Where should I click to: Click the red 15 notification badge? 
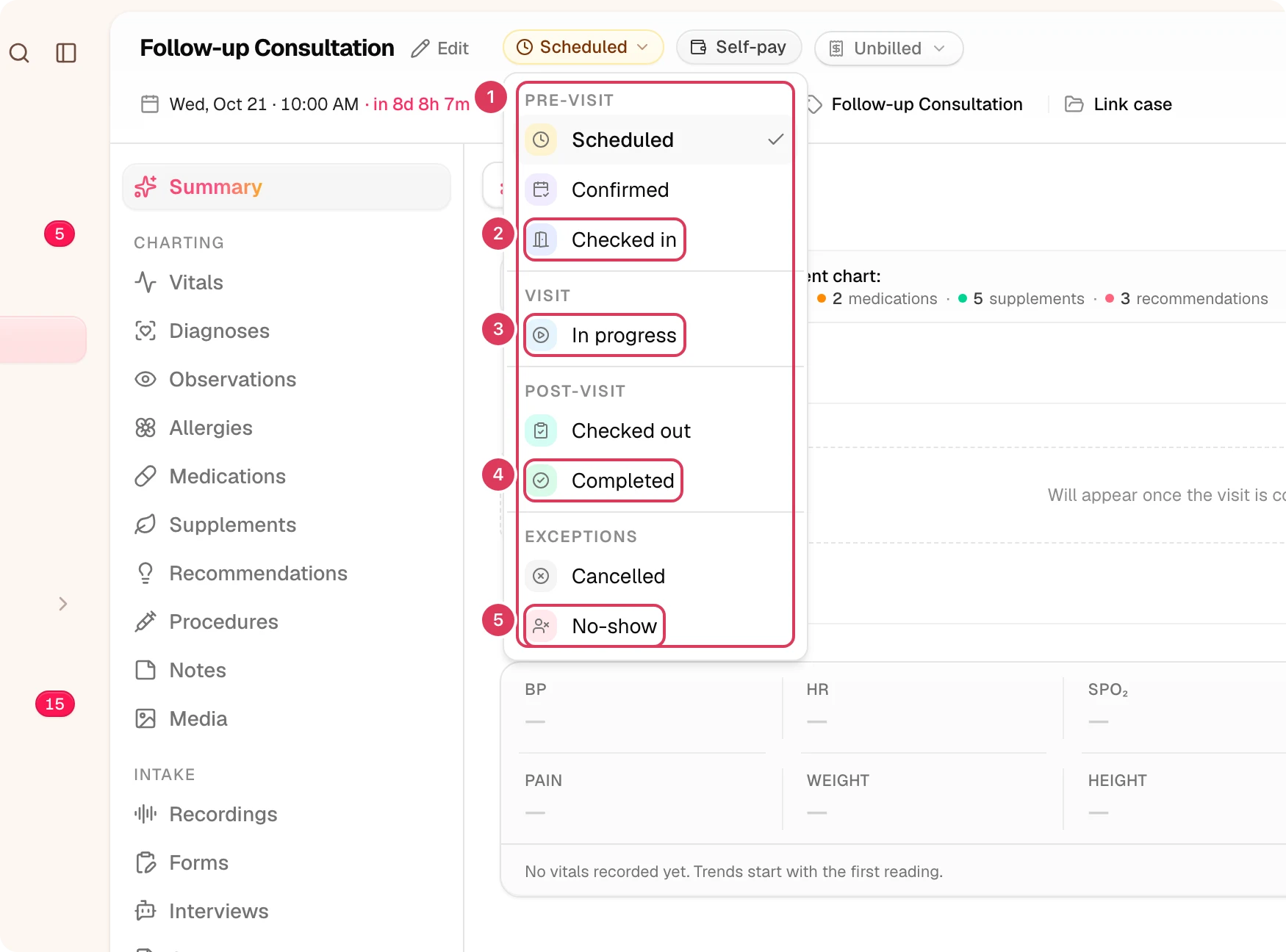tap(55, 704)
